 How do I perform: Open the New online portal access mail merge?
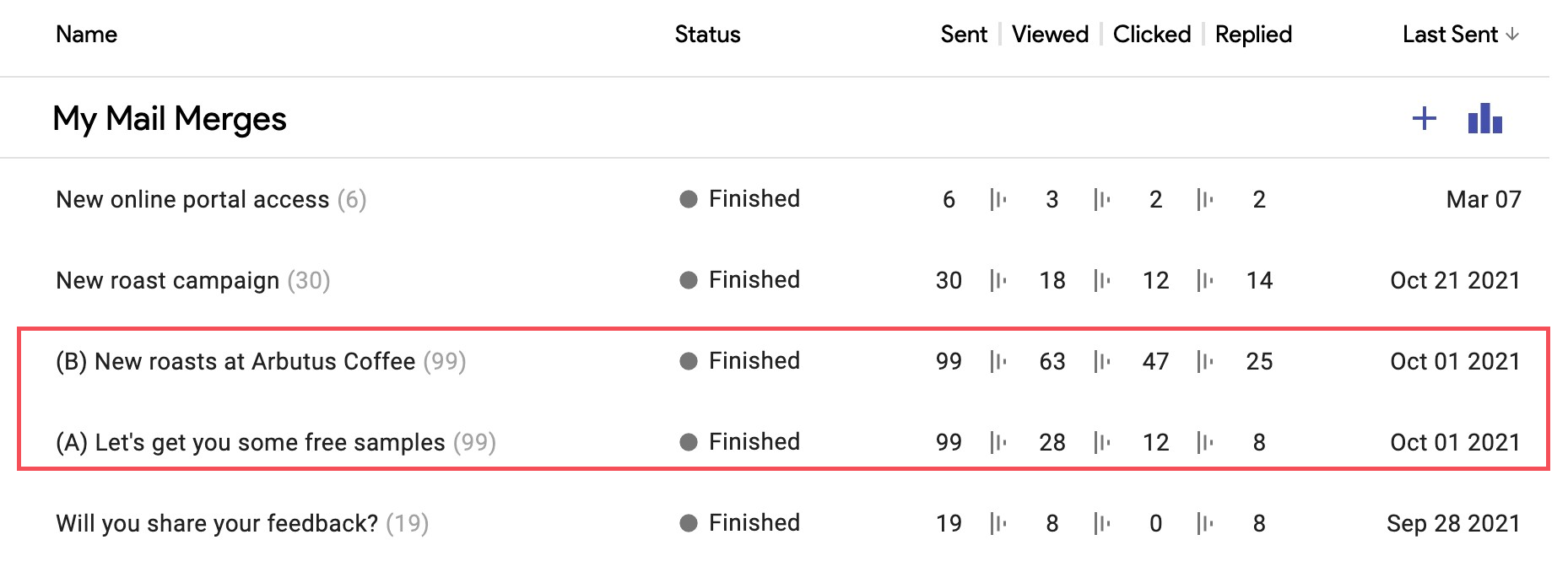tap(192, 199)
